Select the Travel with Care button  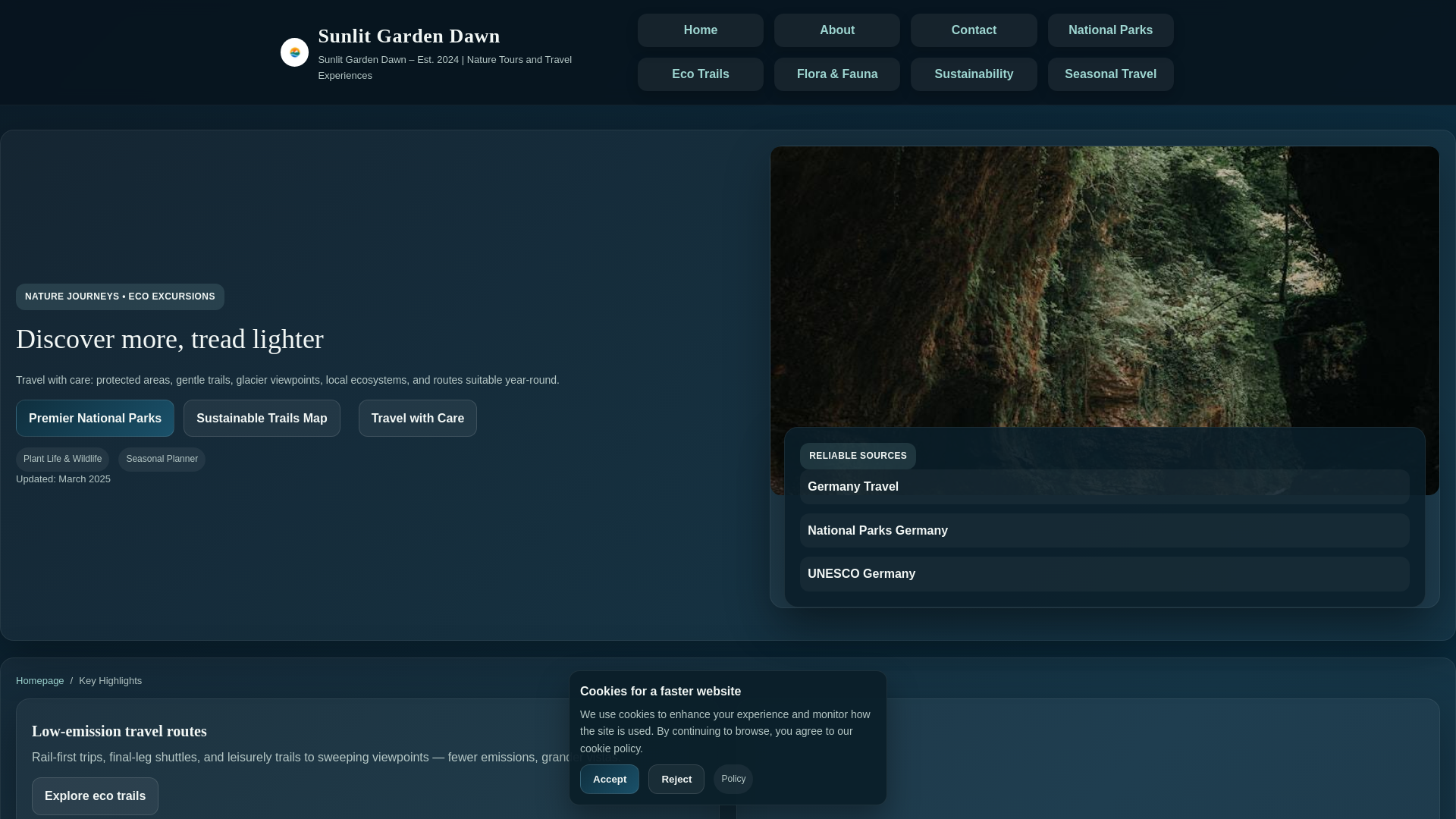(x=417, y=419)
